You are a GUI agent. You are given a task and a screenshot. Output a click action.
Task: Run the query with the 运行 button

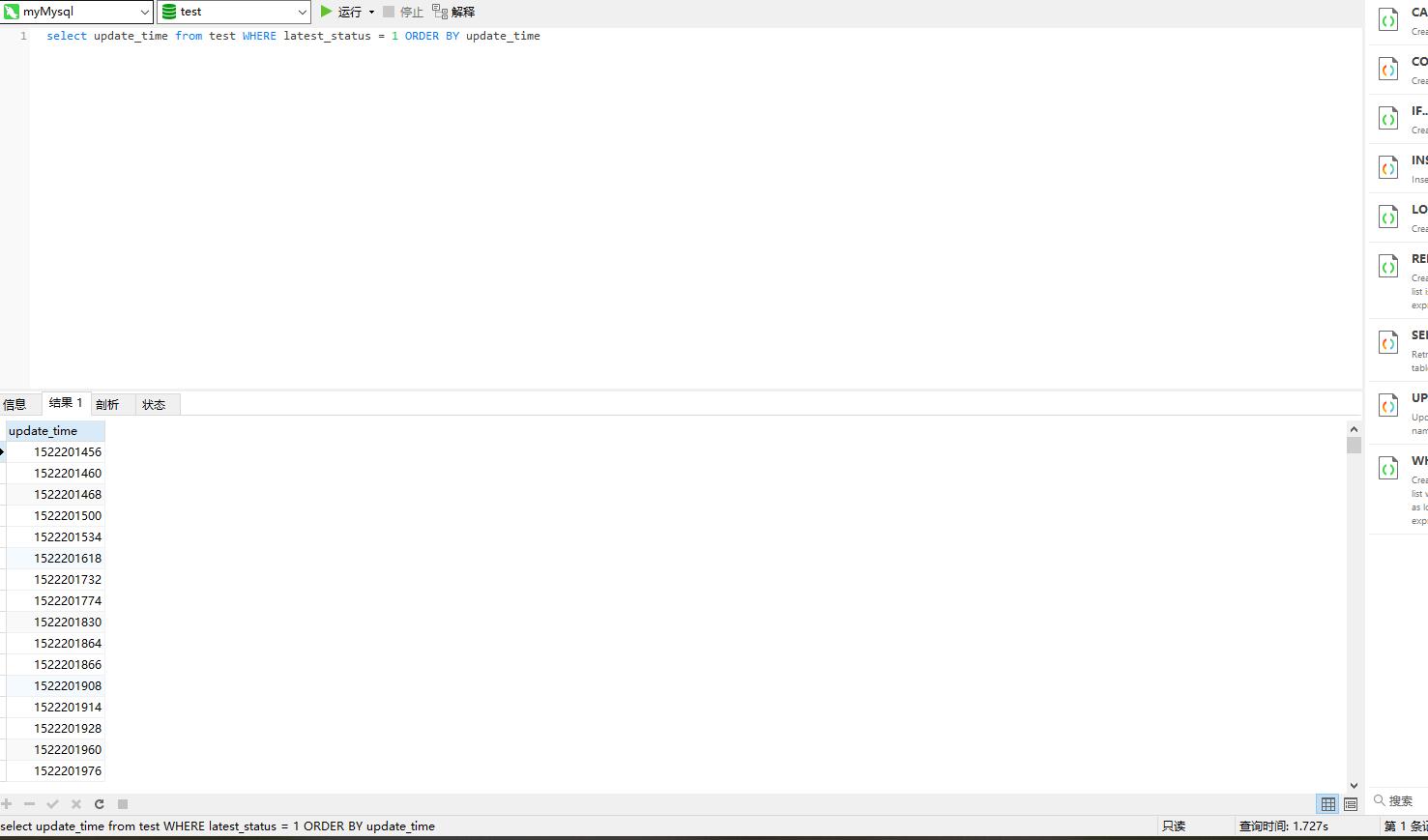[340, 12]
